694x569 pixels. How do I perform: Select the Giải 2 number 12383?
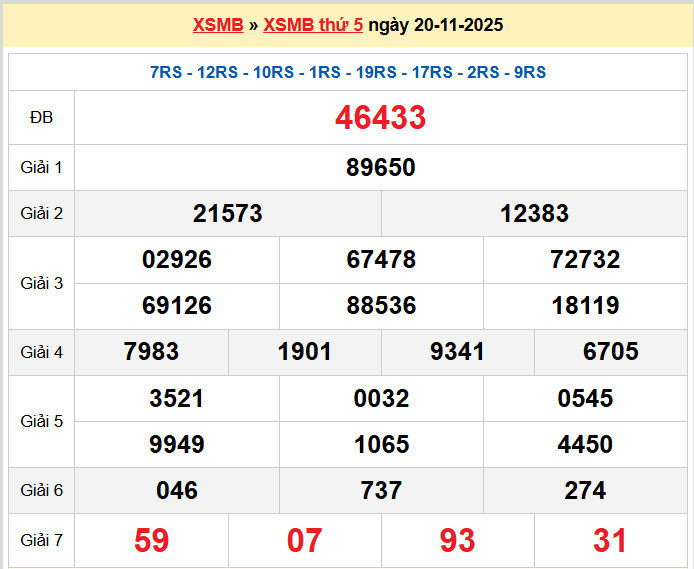click(534, 214)
